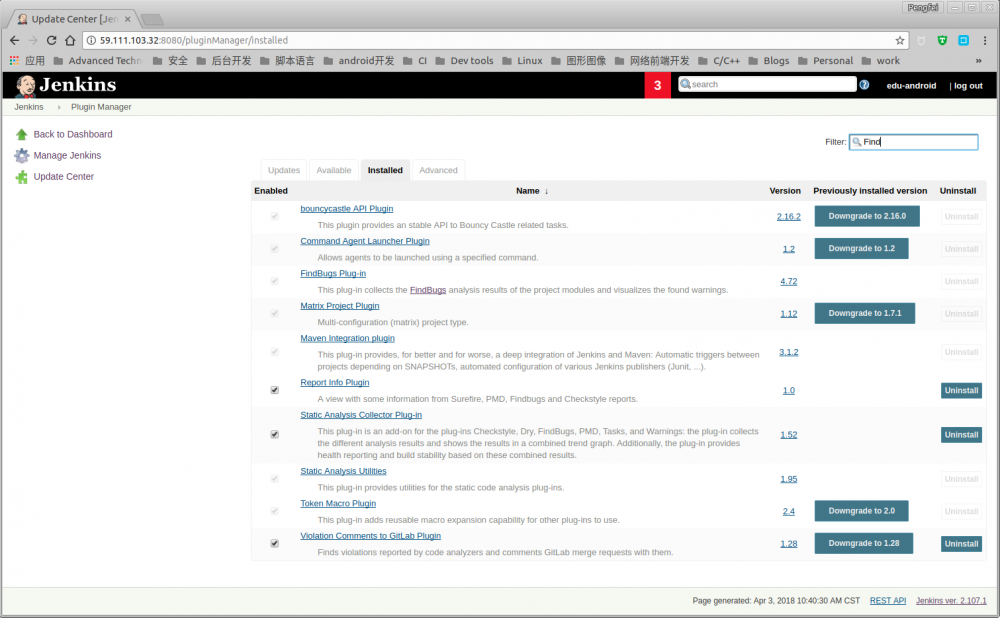This screenshot has width=1000, height=618.
Task: Open the search help question icon
Action: (864, 85)
